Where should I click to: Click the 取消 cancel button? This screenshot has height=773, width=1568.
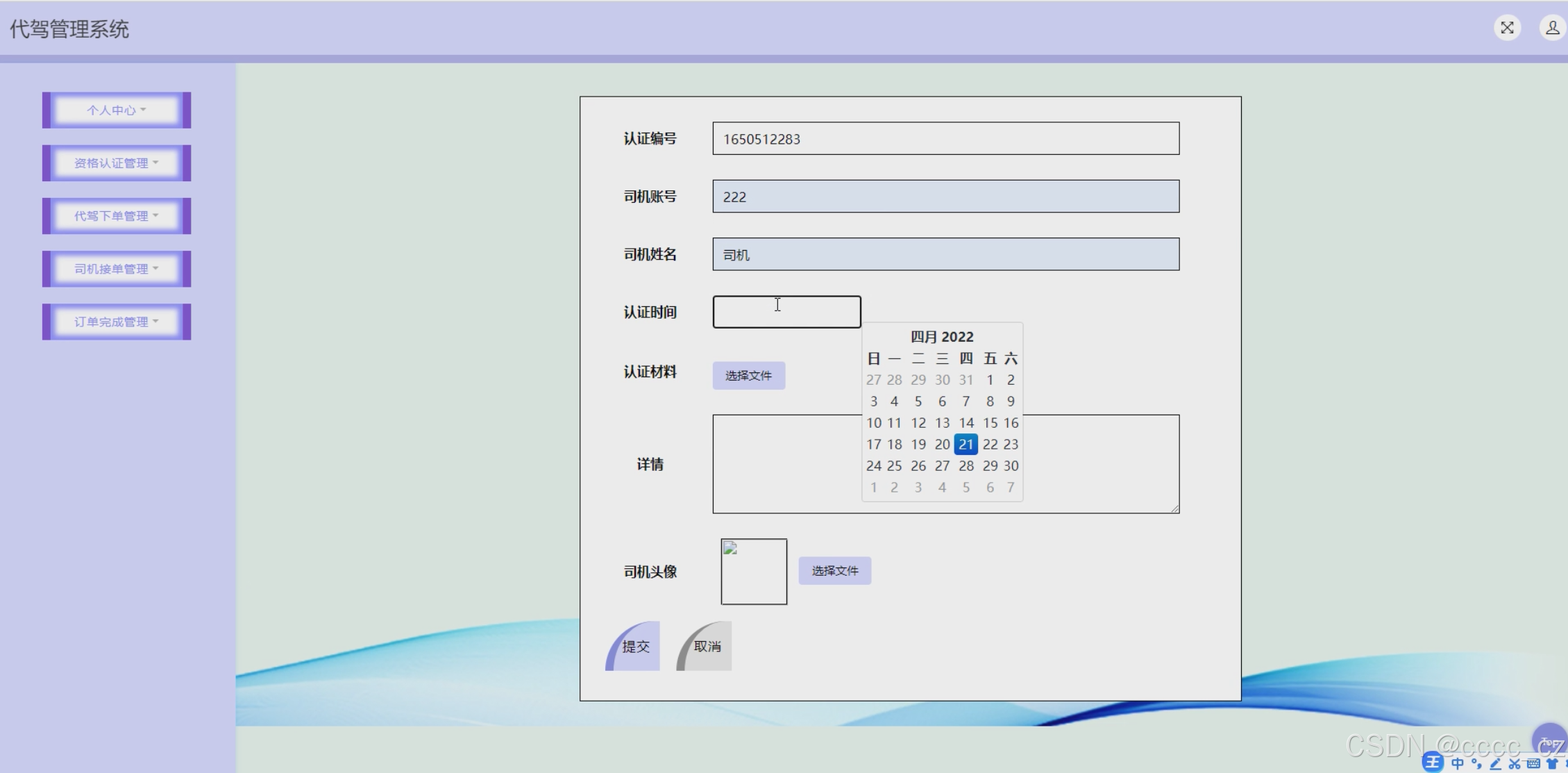coord(706,647)
